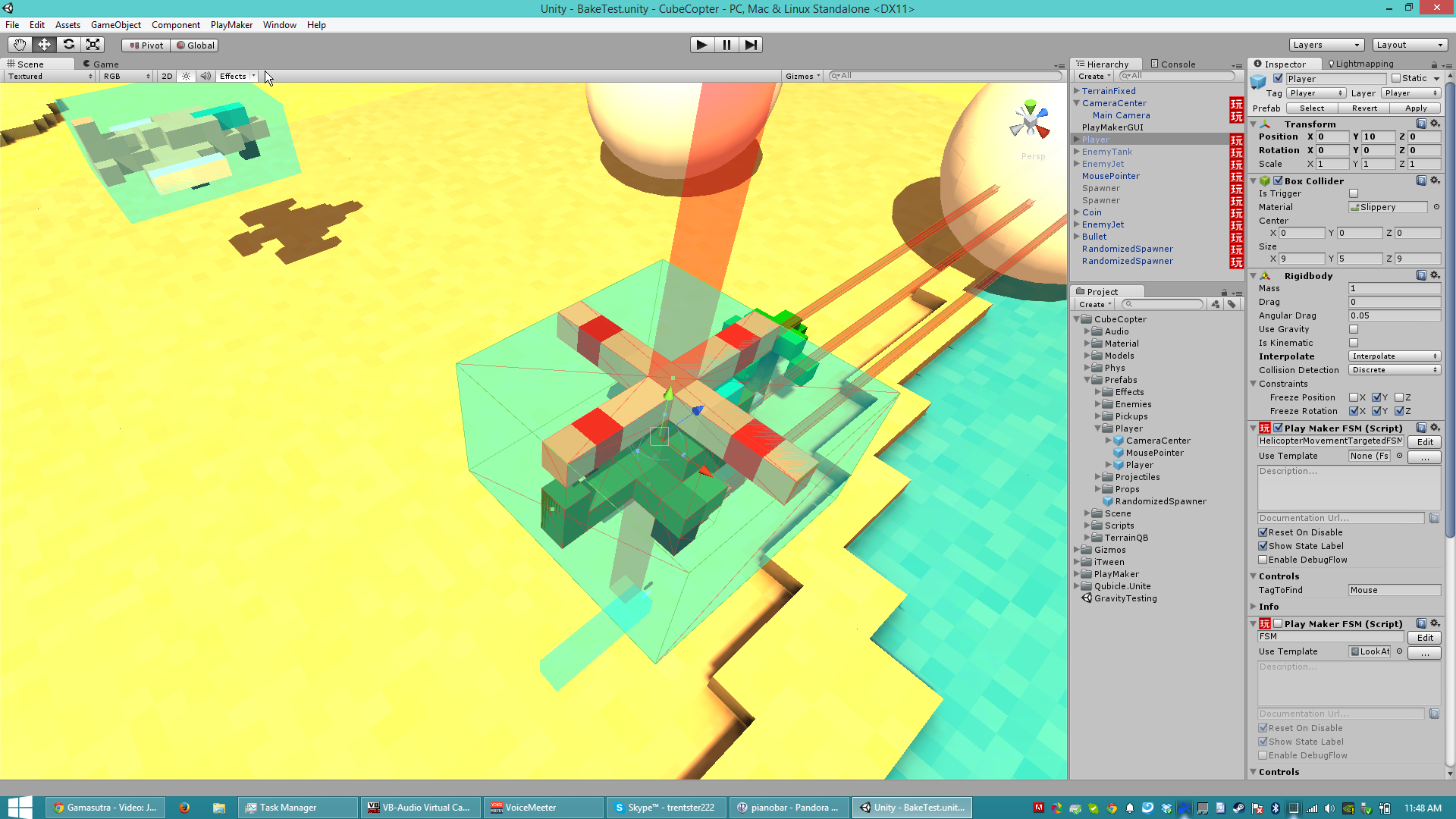Screen dimensions: 1456x819
Task: Click Edit for HelicopterMovement FSM
Action: (1425, 442)
